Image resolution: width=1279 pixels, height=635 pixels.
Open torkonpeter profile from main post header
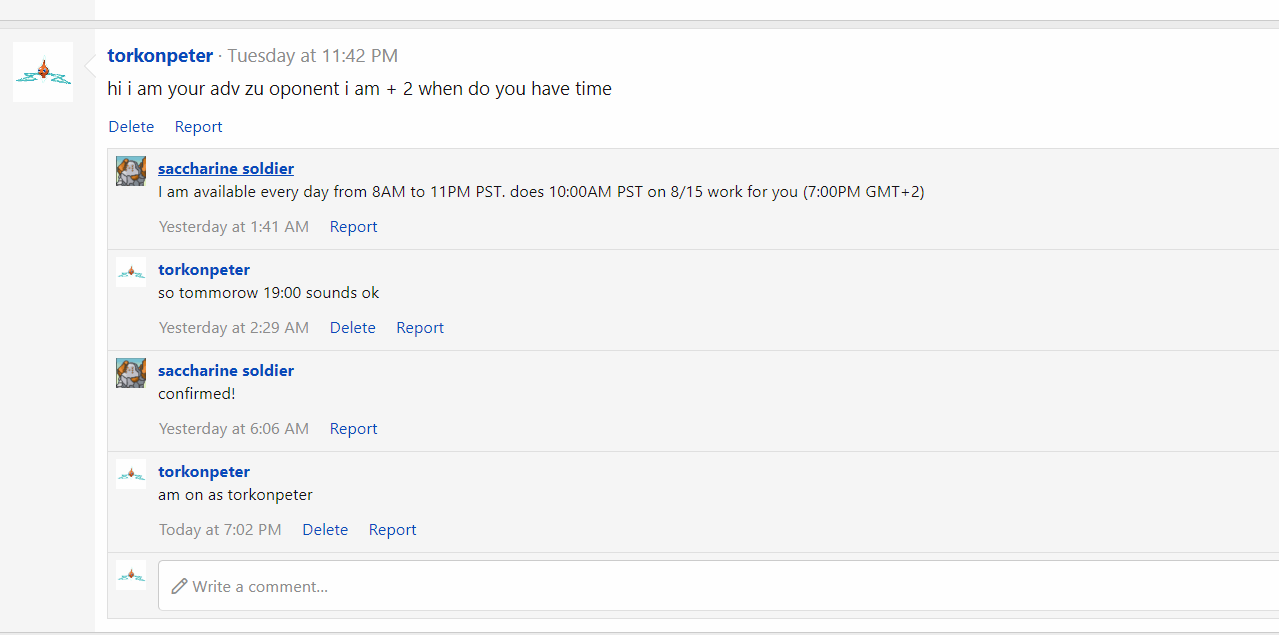[x=160, y=56]
